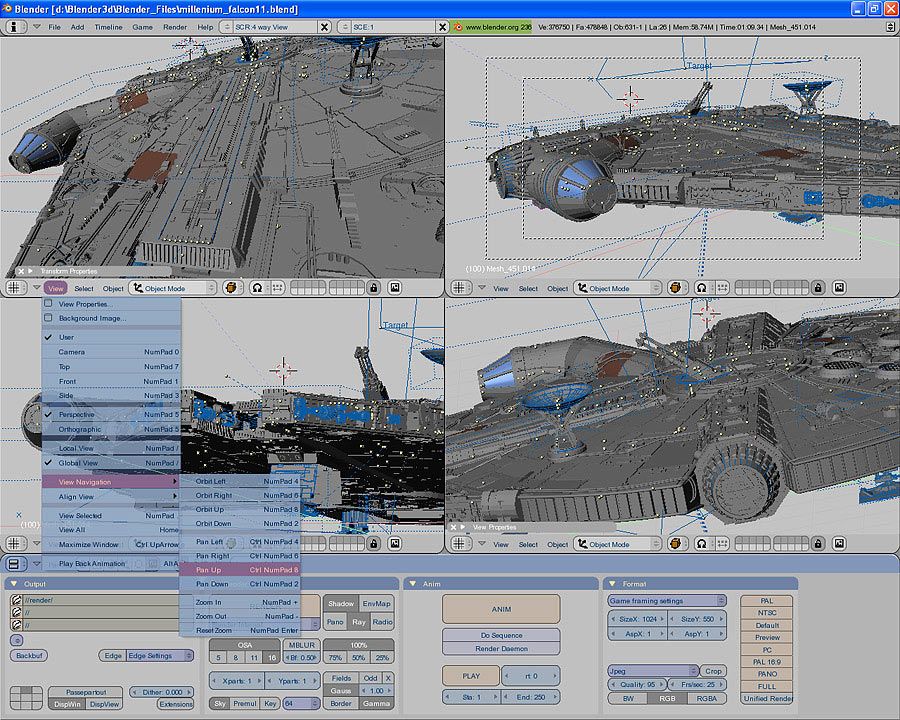Toggle the EnvMap render option
Screen dimensions: 900x720
(377, 603)
